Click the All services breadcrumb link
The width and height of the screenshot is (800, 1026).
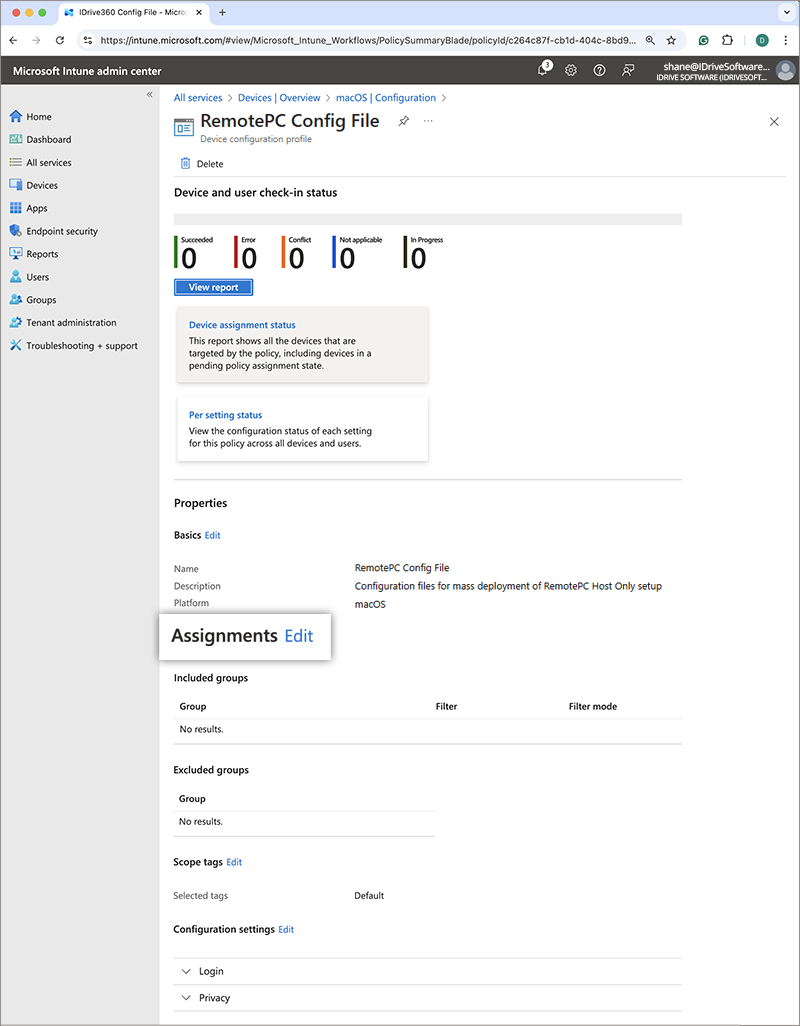pos(198,98)
